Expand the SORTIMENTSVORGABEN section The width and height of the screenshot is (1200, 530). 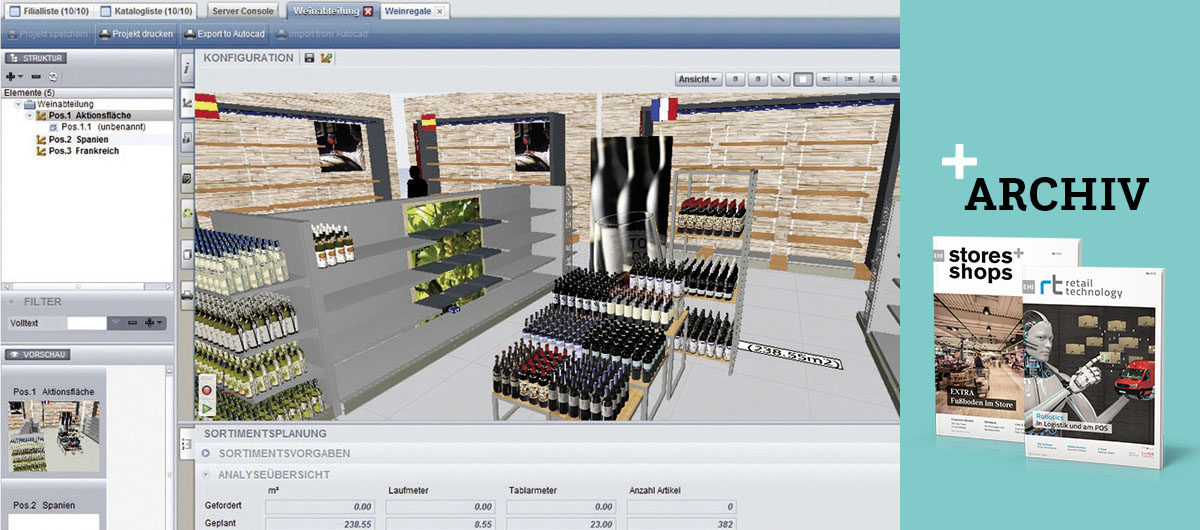[x=206, y=454]
